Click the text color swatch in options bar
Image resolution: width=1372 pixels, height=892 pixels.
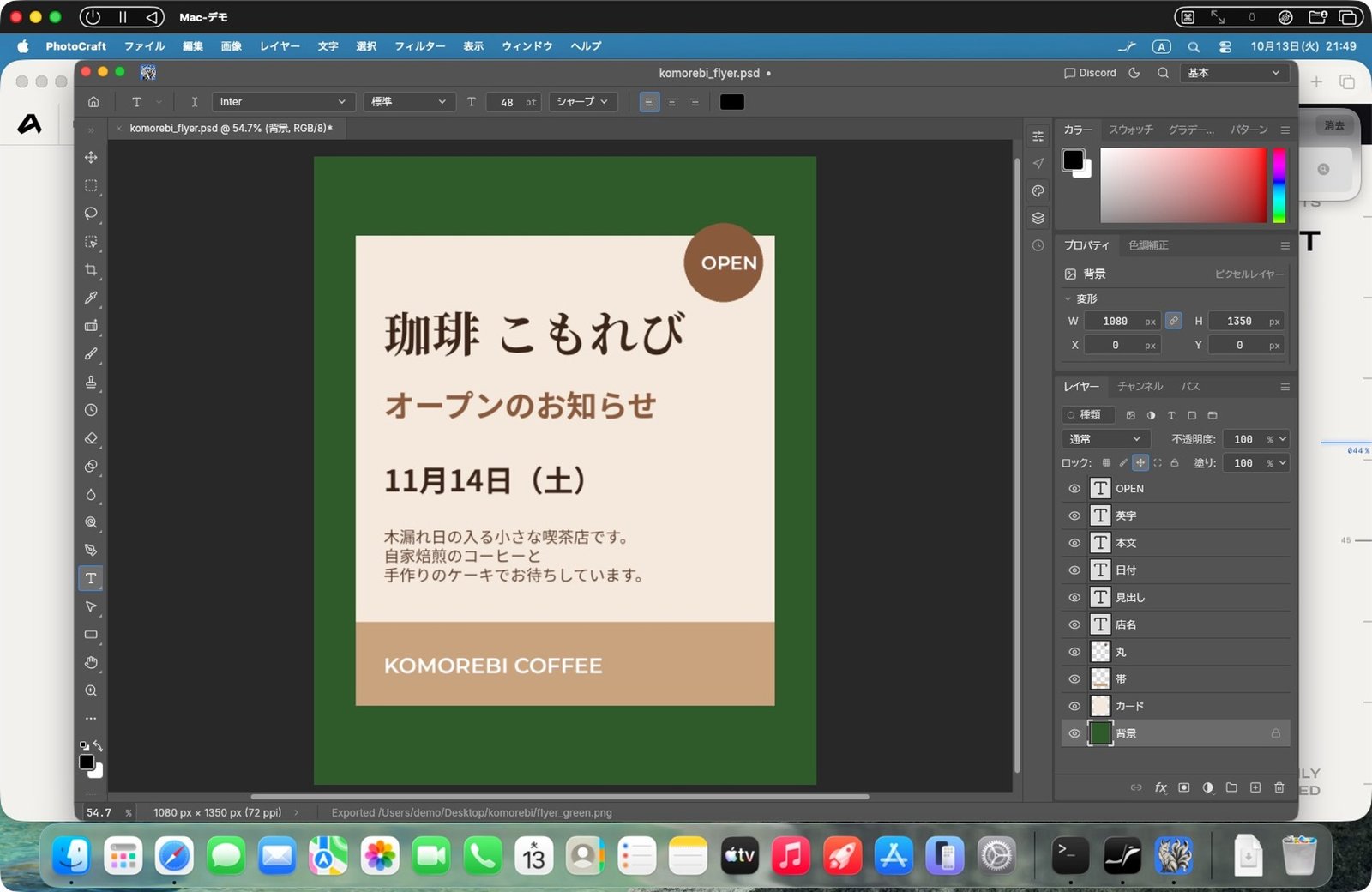click(731, 102)
